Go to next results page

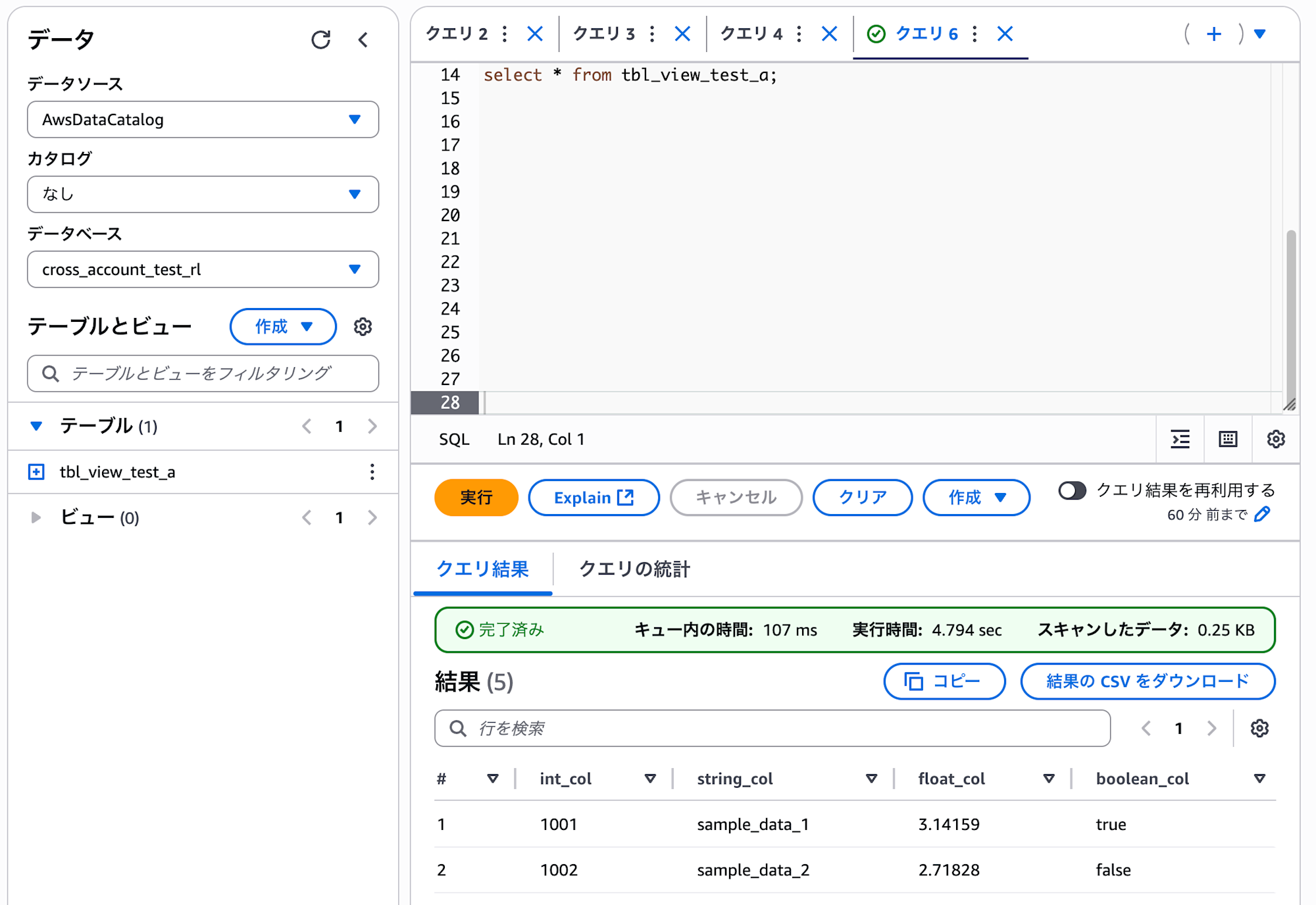pos(1211,728)
